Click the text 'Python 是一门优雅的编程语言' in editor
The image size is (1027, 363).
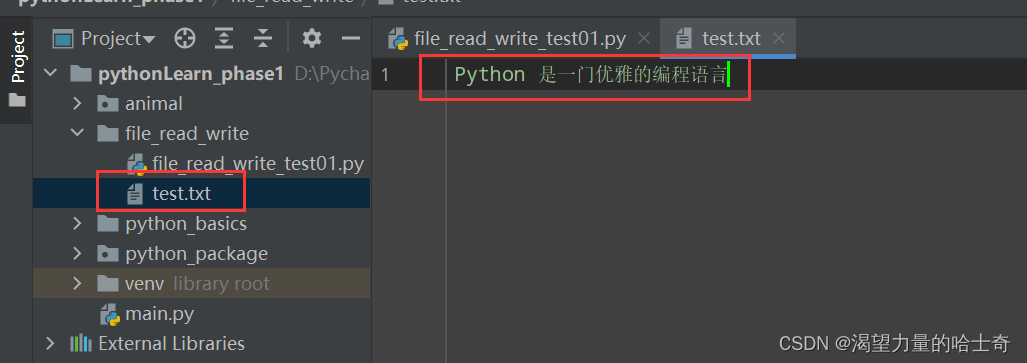[590, 75]
